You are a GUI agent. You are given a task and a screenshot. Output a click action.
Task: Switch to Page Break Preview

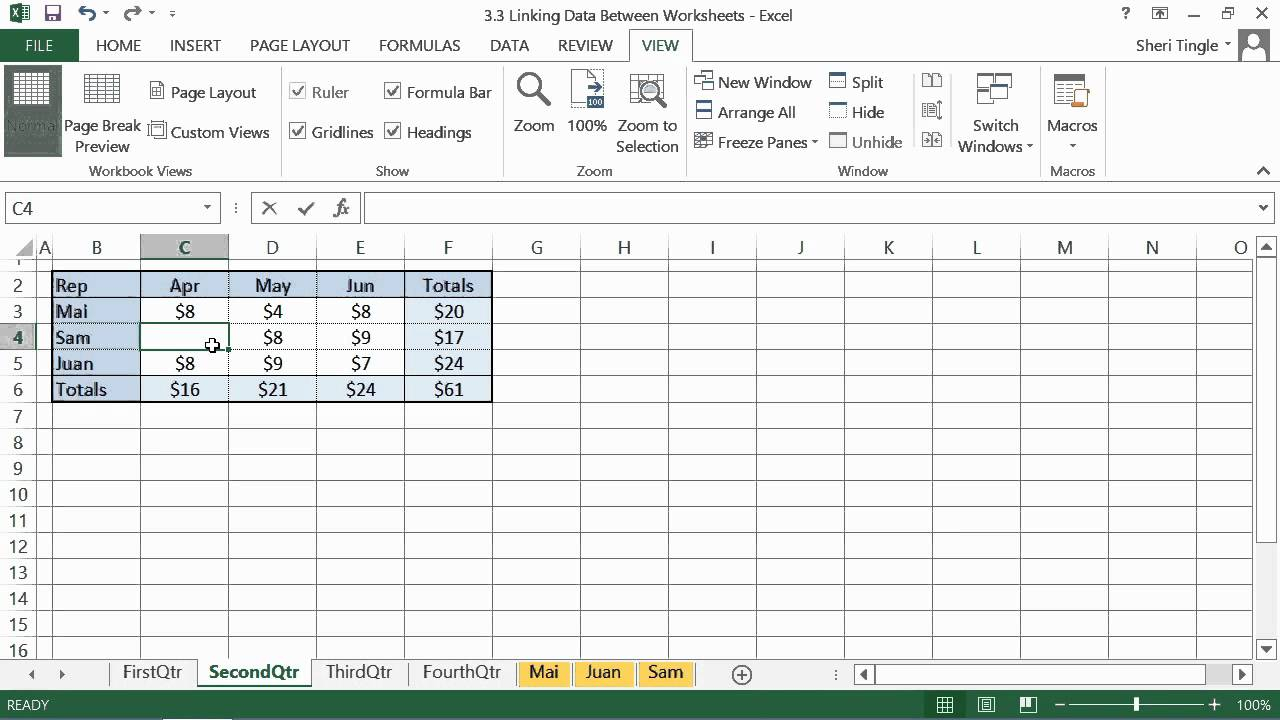point(102,110)
